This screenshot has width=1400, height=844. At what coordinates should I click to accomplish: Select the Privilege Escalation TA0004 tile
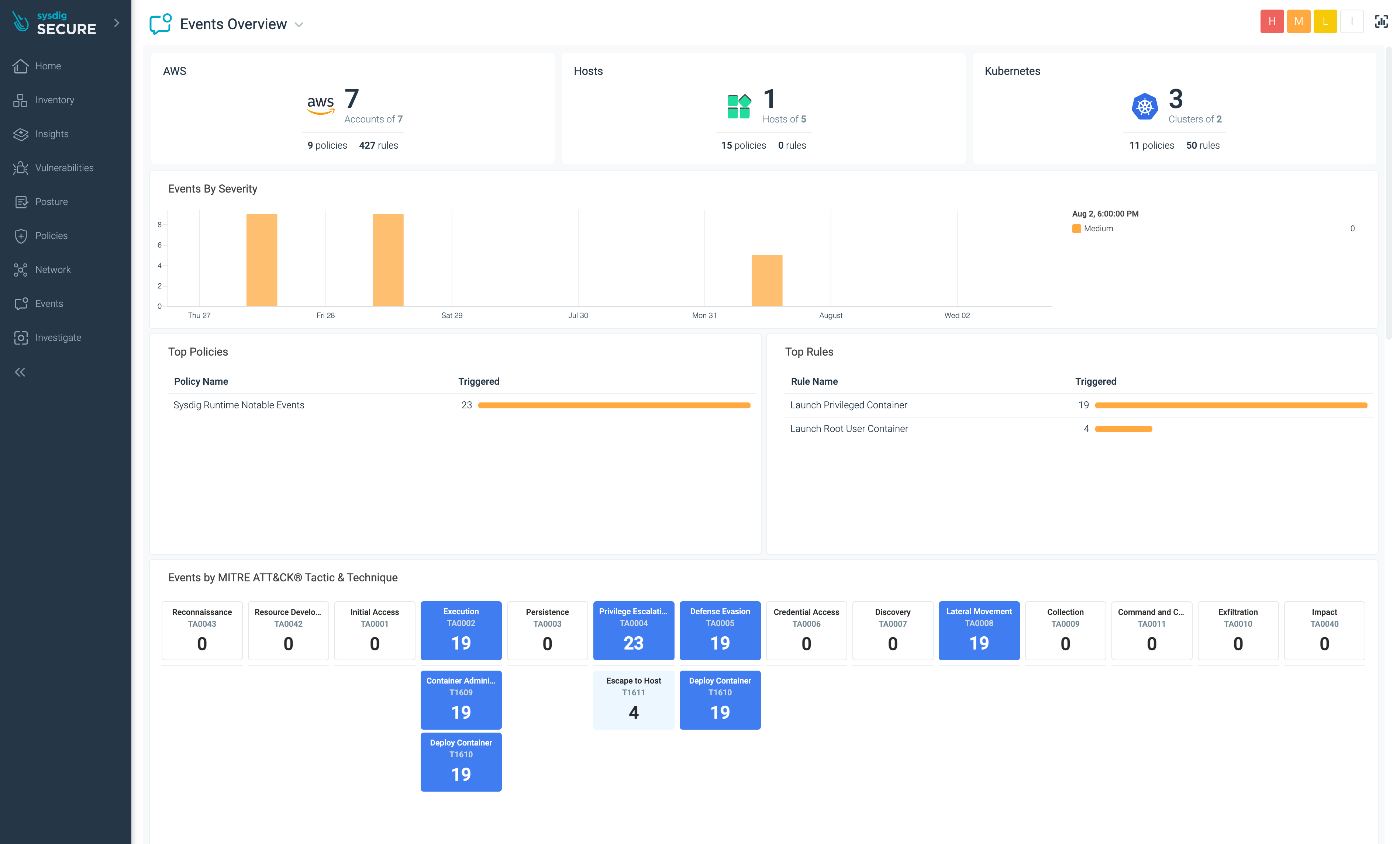point(634,630)
